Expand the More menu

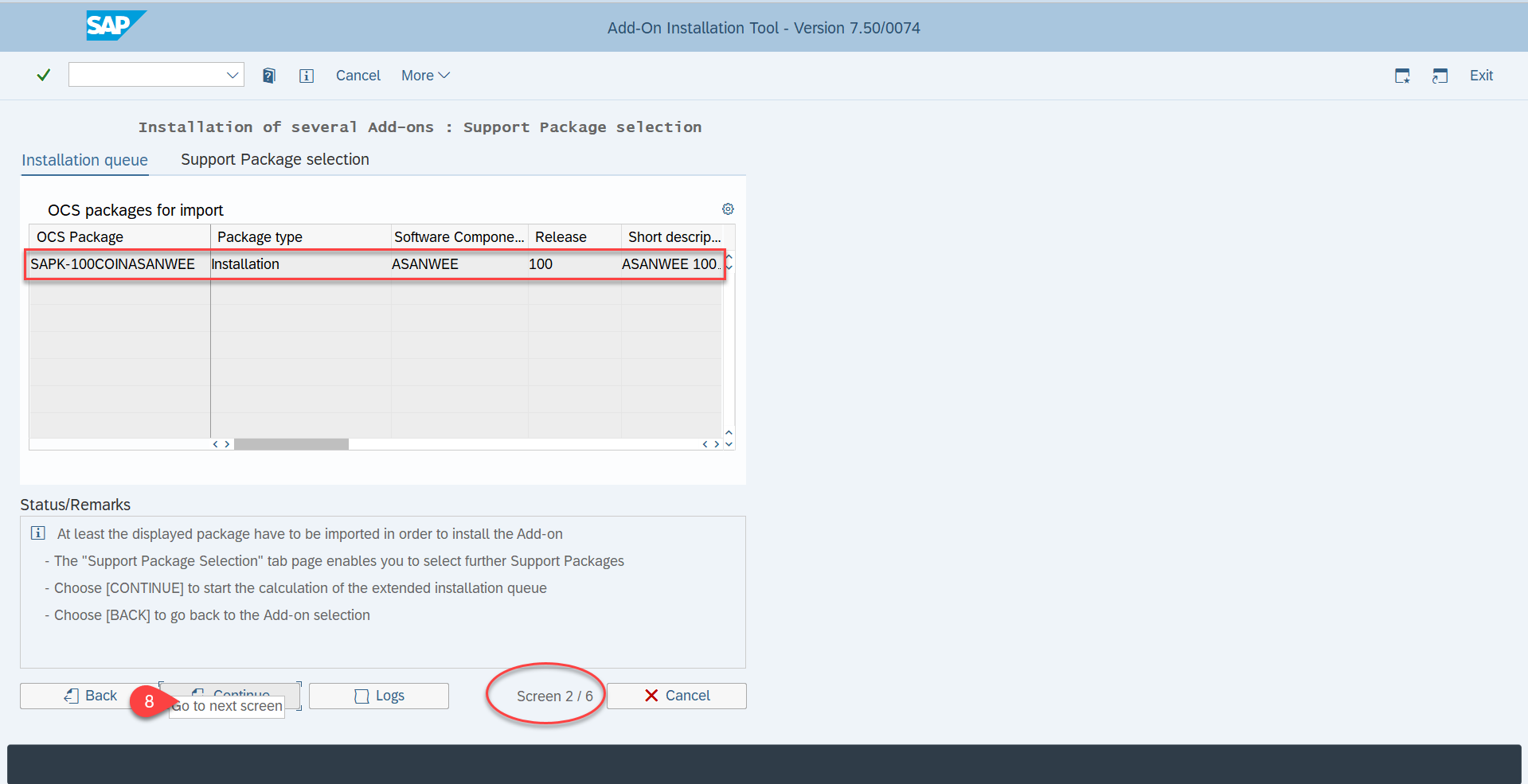tap(426, 76)
